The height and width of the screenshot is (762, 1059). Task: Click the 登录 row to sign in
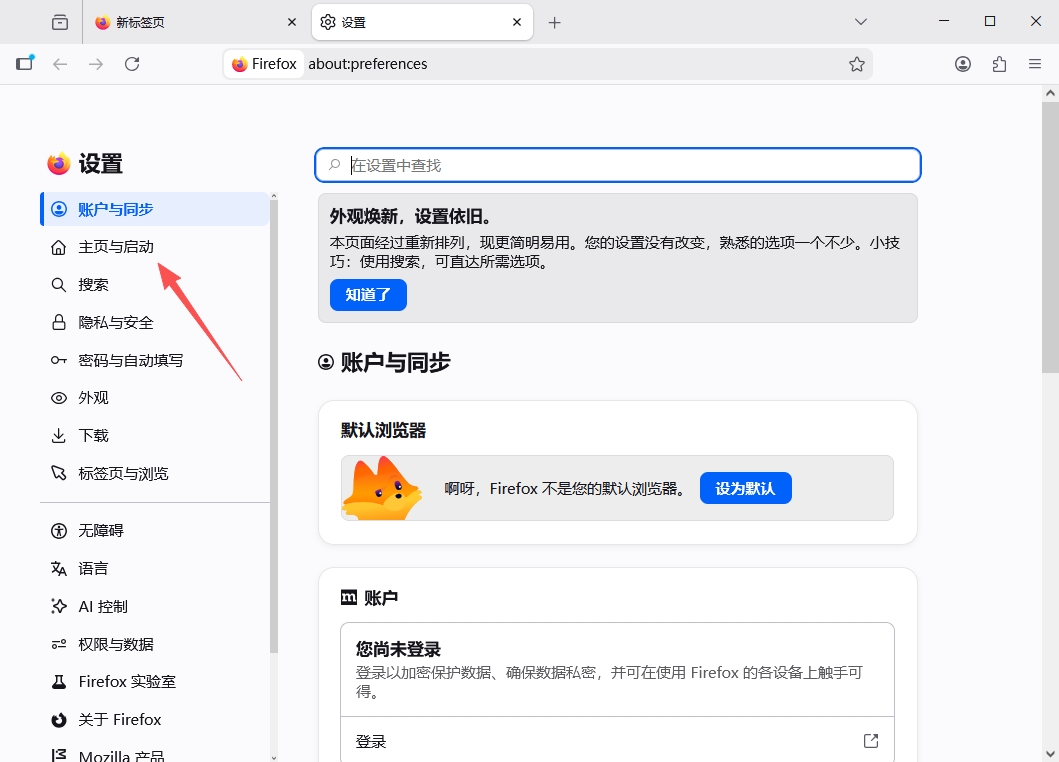coord(617,740)
